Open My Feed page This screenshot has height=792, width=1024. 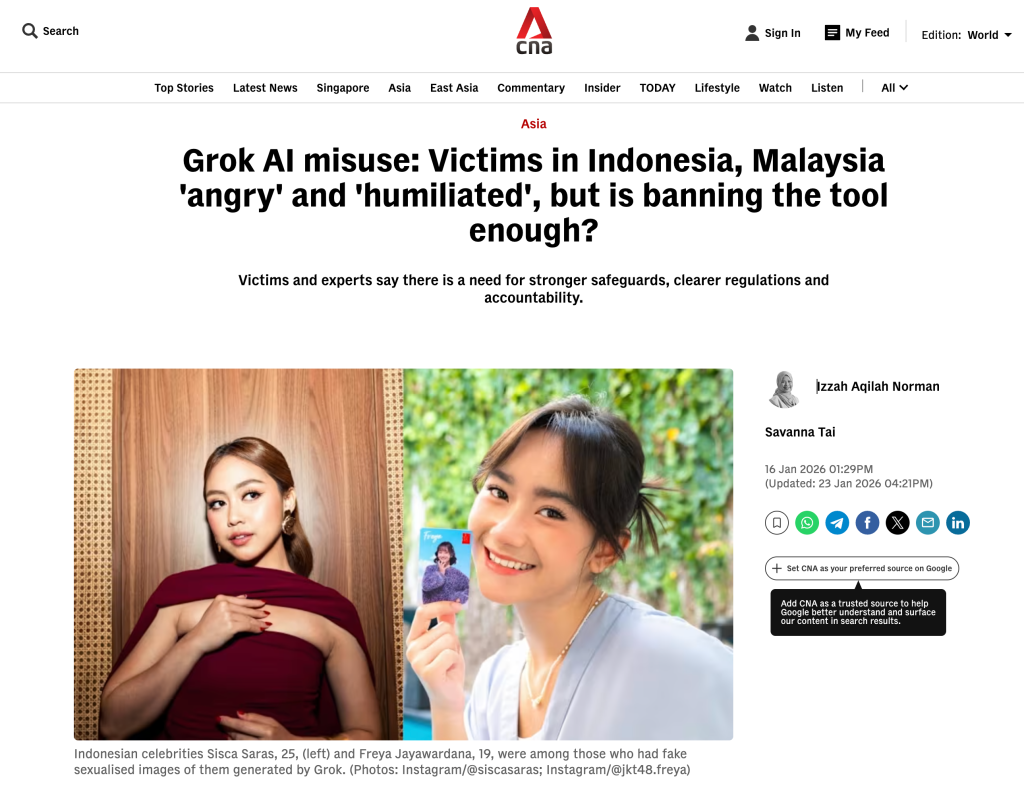click(857, 33)
